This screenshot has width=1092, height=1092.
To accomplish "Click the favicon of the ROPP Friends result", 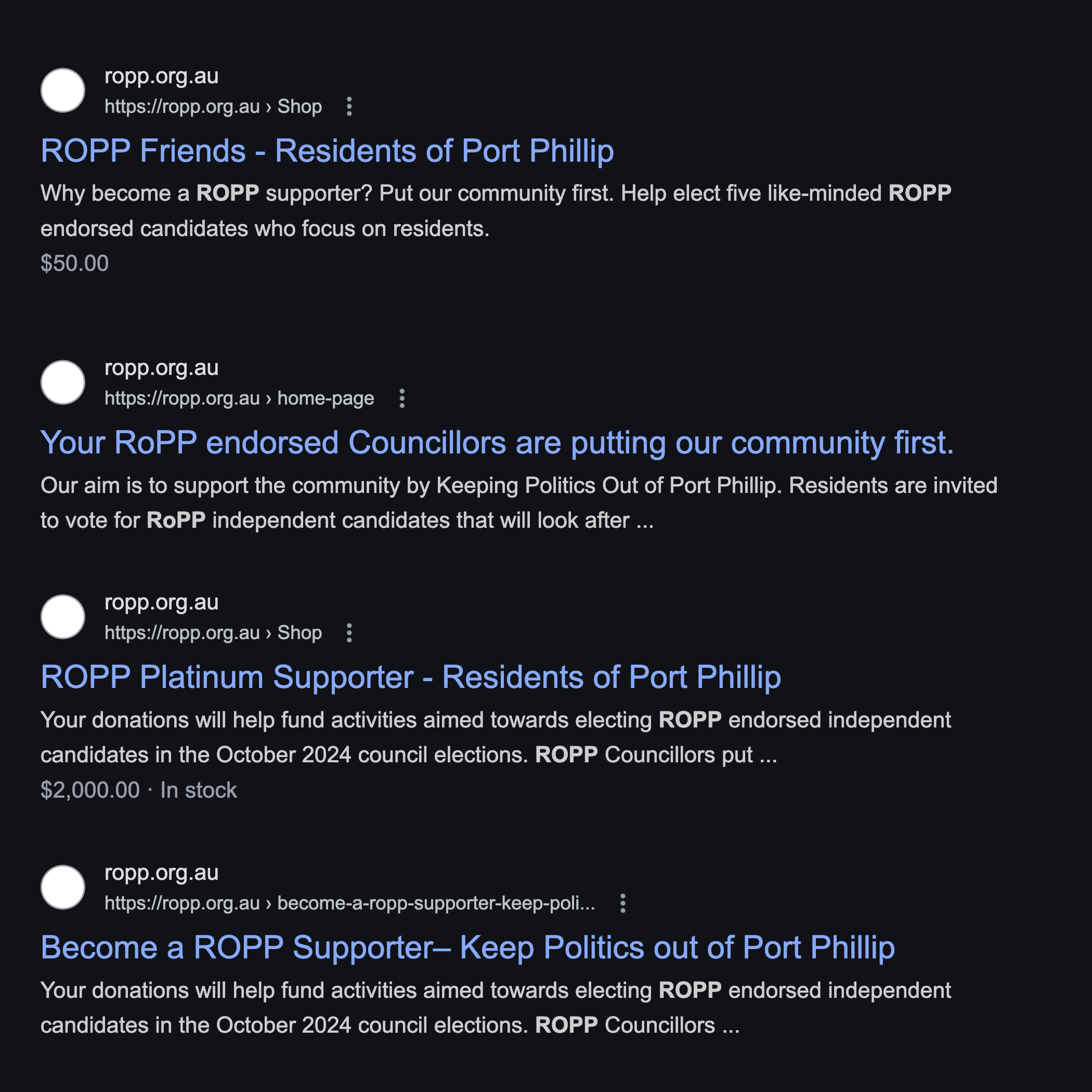I will tap(63, 90).
